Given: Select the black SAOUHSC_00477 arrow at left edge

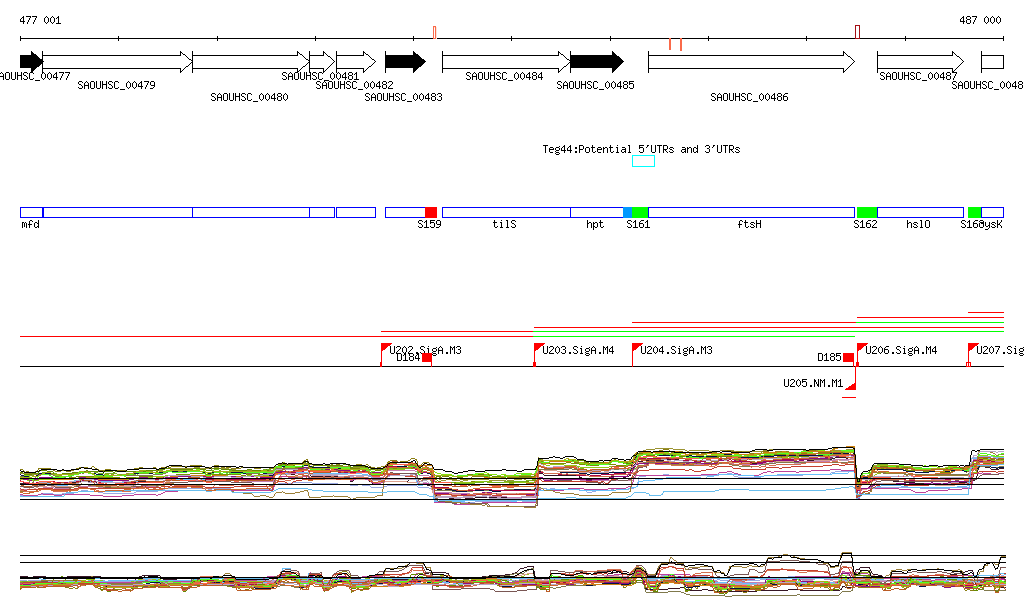Looking at the screenshot, I should [30, 62].
